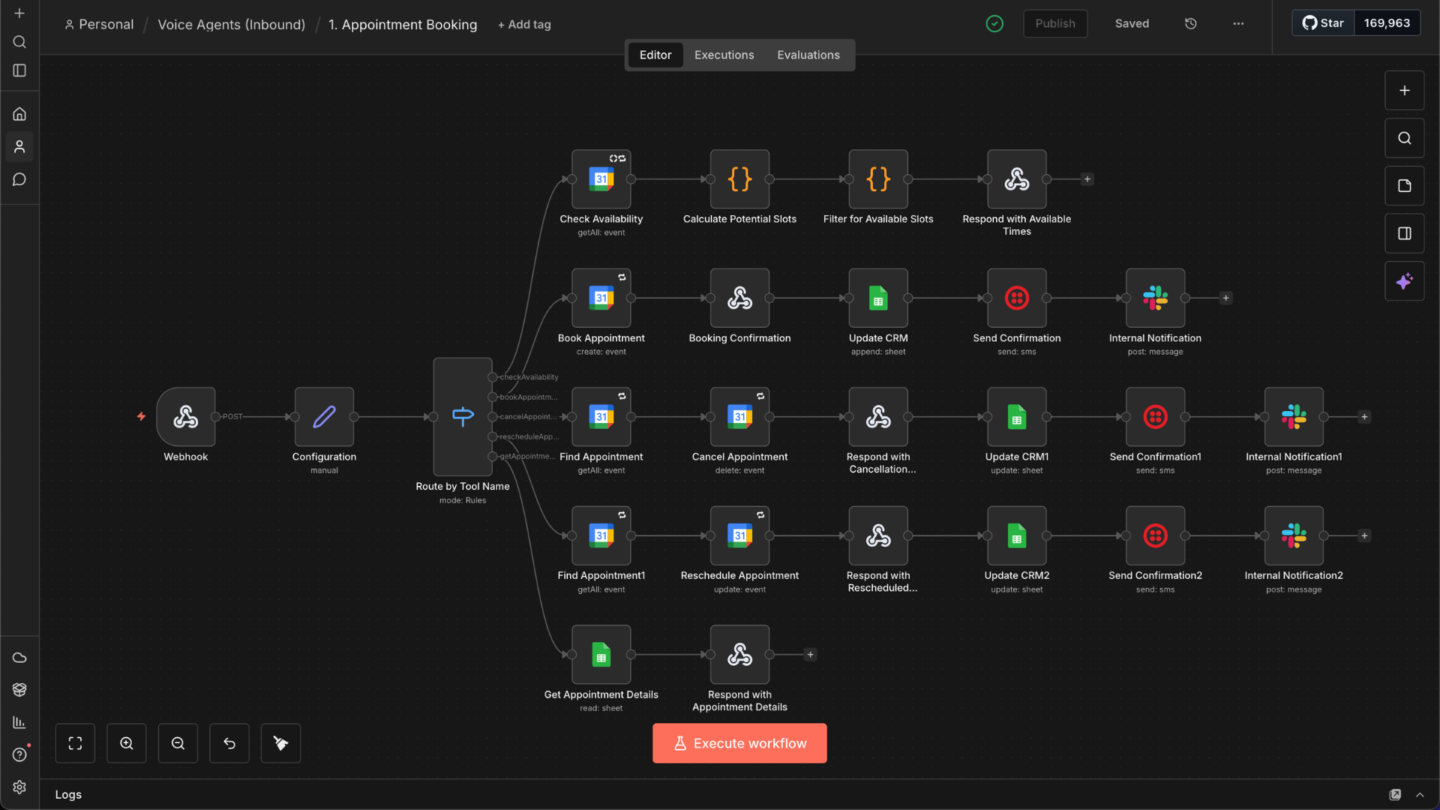Click Add tag next to workflow name
Viewport: 1440px width, 810px height.
click(x=524, y=25)
